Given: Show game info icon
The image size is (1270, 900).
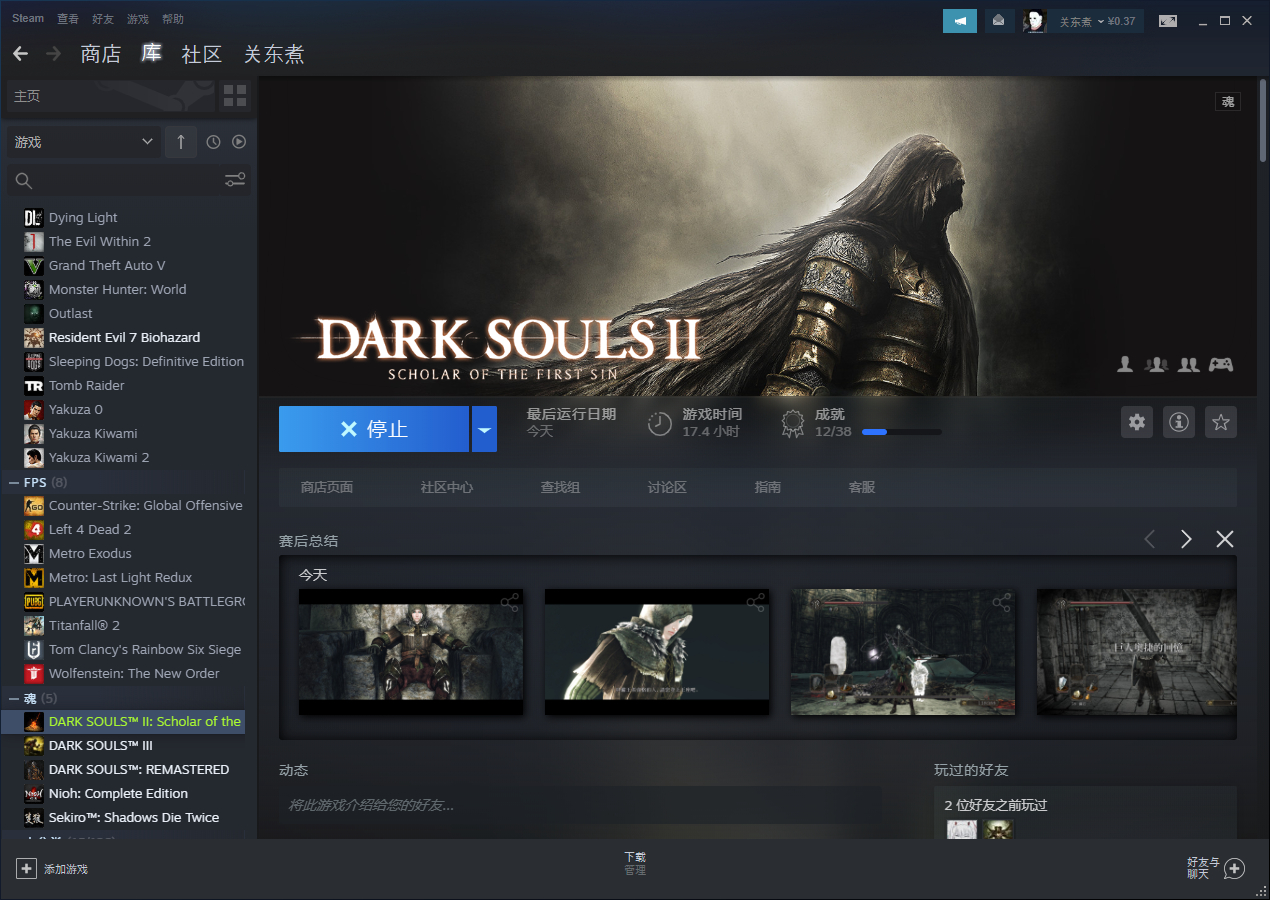Looking at the screenshot, I should point(1179,422).
